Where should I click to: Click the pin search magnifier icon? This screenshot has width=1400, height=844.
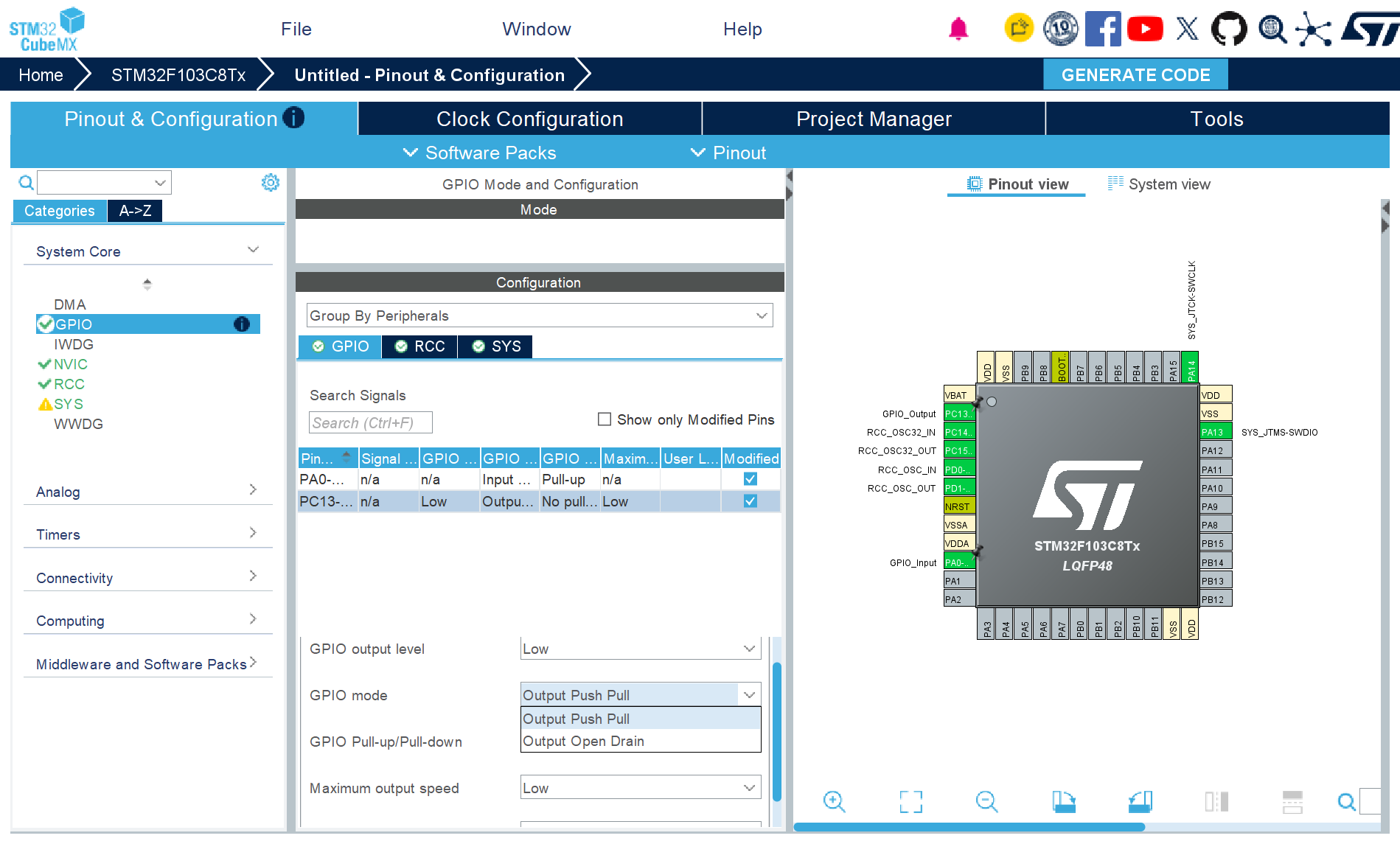(1346, 801)
